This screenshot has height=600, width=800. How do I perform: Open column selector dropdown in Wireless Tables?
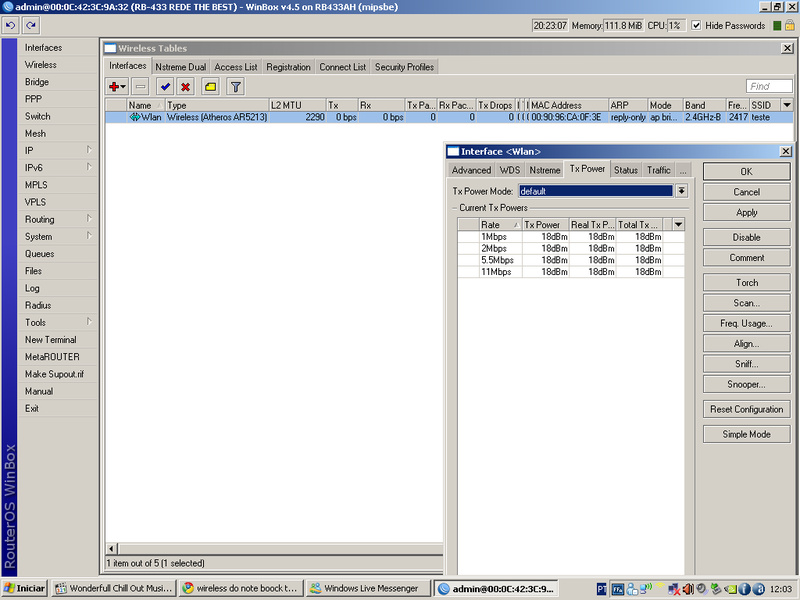(787, 105)
